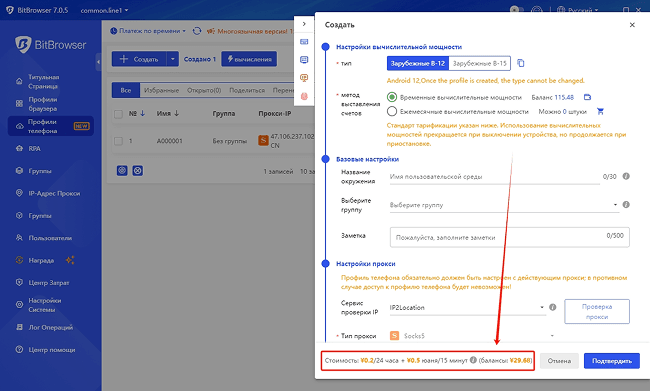Click profile name A000001
This screenshot has width=650, height=391.
[169, 141]
